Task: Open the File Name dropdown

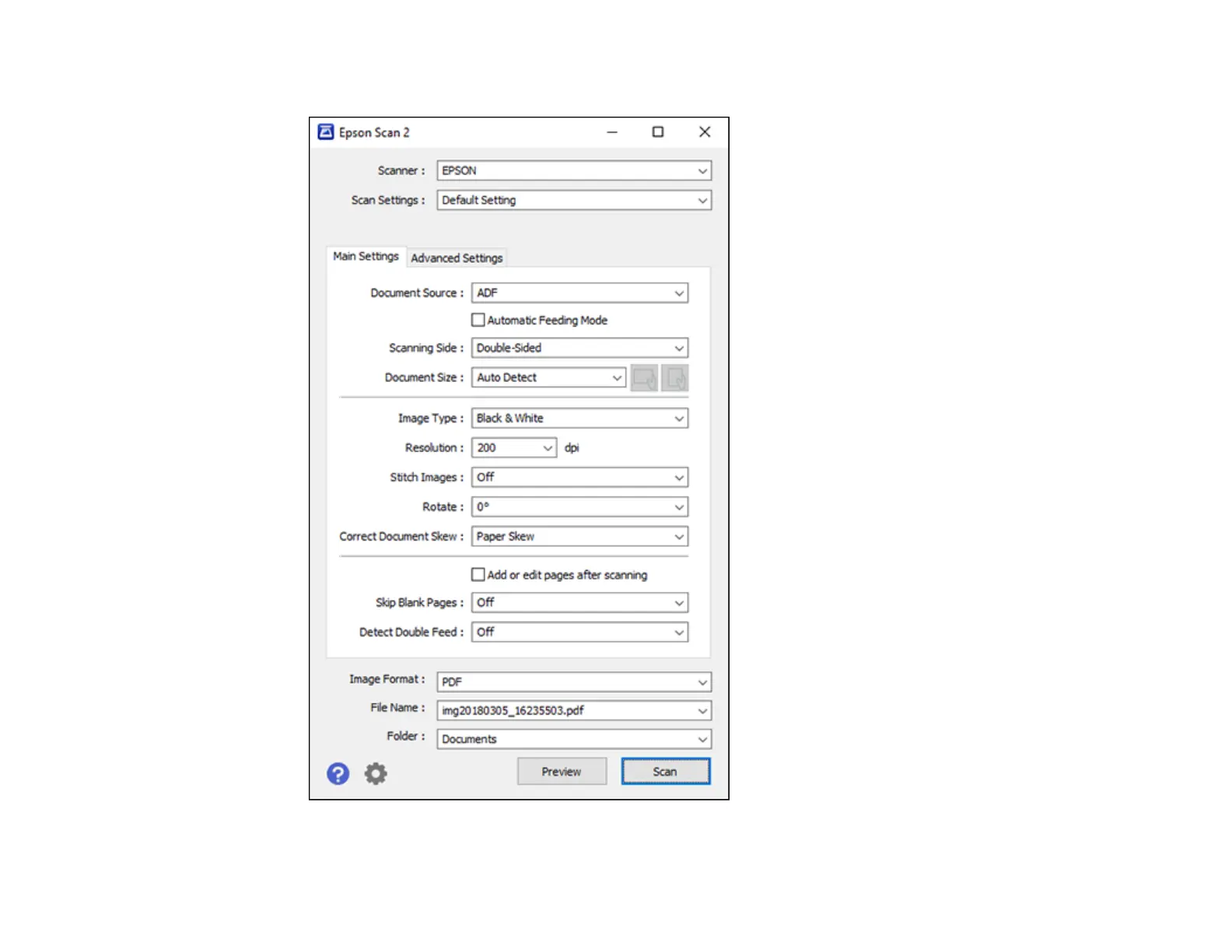Action: click(x=574, y=711)
